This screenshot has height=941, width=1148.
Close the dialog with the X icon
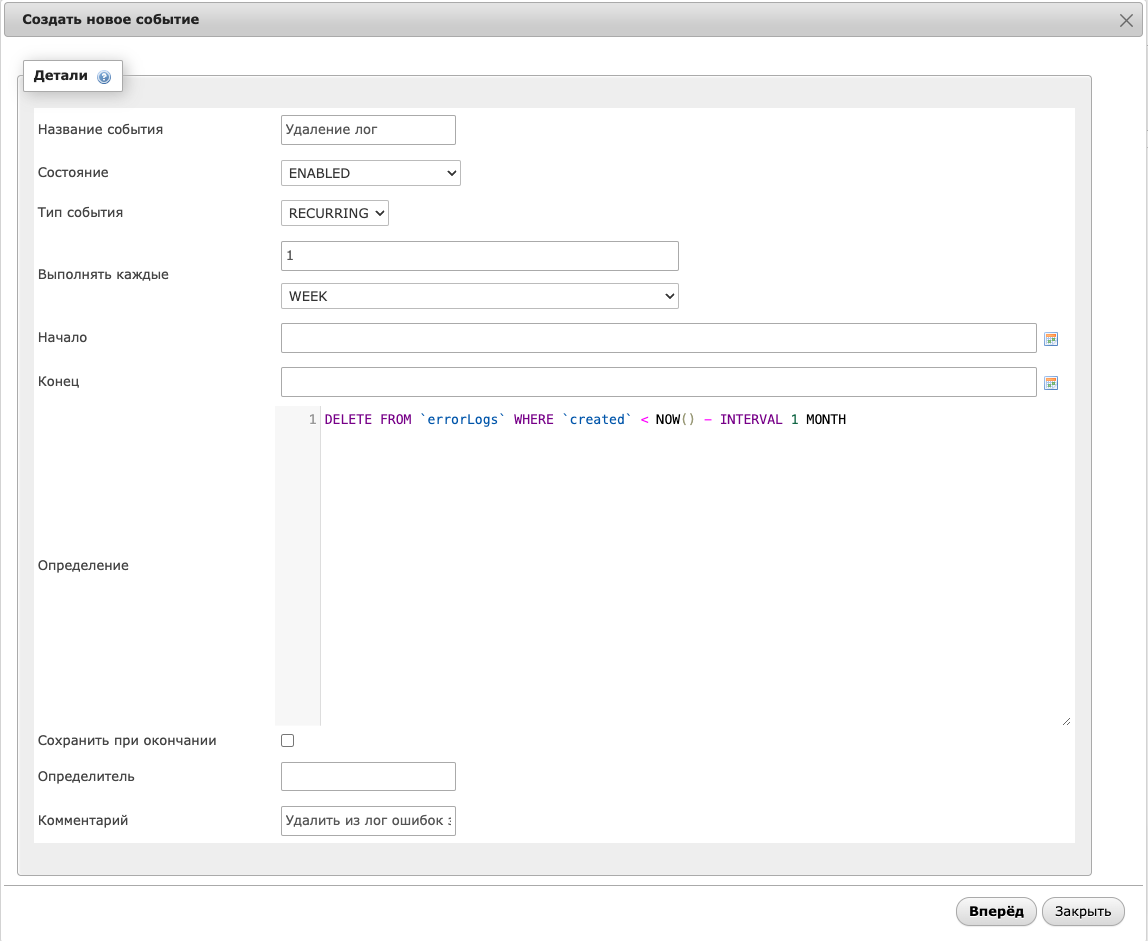point(1126,20)
